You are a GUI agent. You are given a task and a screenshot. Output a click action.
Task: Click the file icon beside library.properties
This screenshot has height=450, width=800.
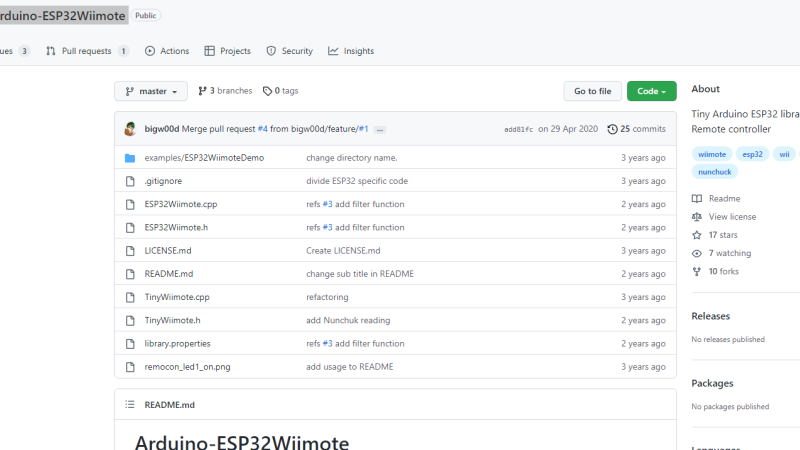pyautogui.click(x=130, y=344)
